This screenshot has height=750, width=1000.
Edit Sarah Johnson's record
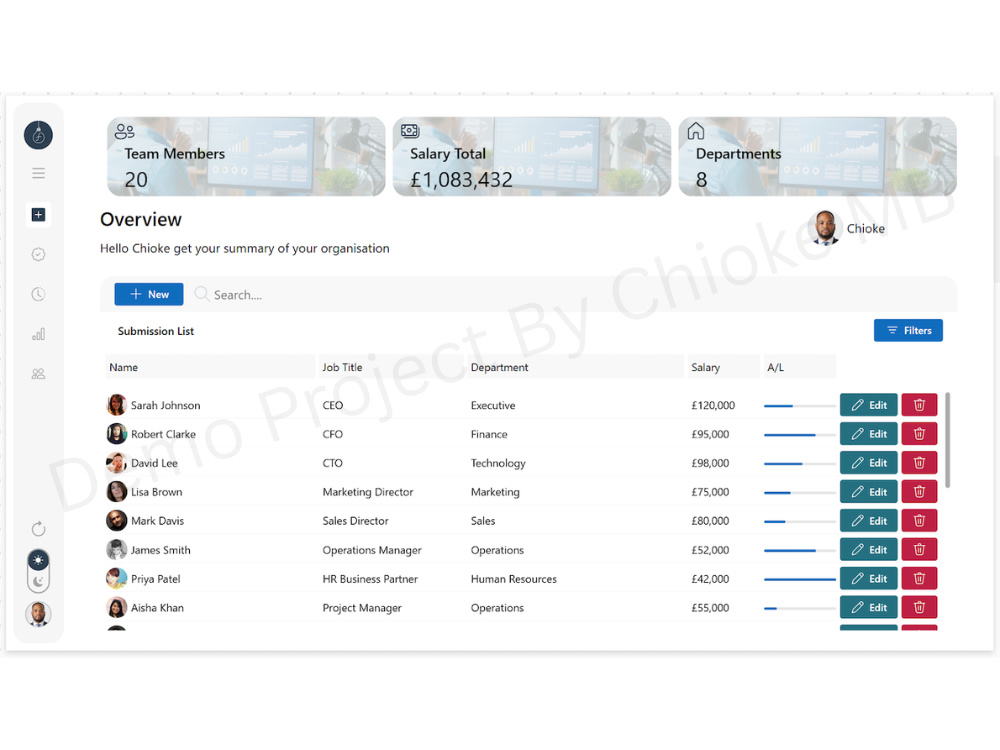click(868, 405)
